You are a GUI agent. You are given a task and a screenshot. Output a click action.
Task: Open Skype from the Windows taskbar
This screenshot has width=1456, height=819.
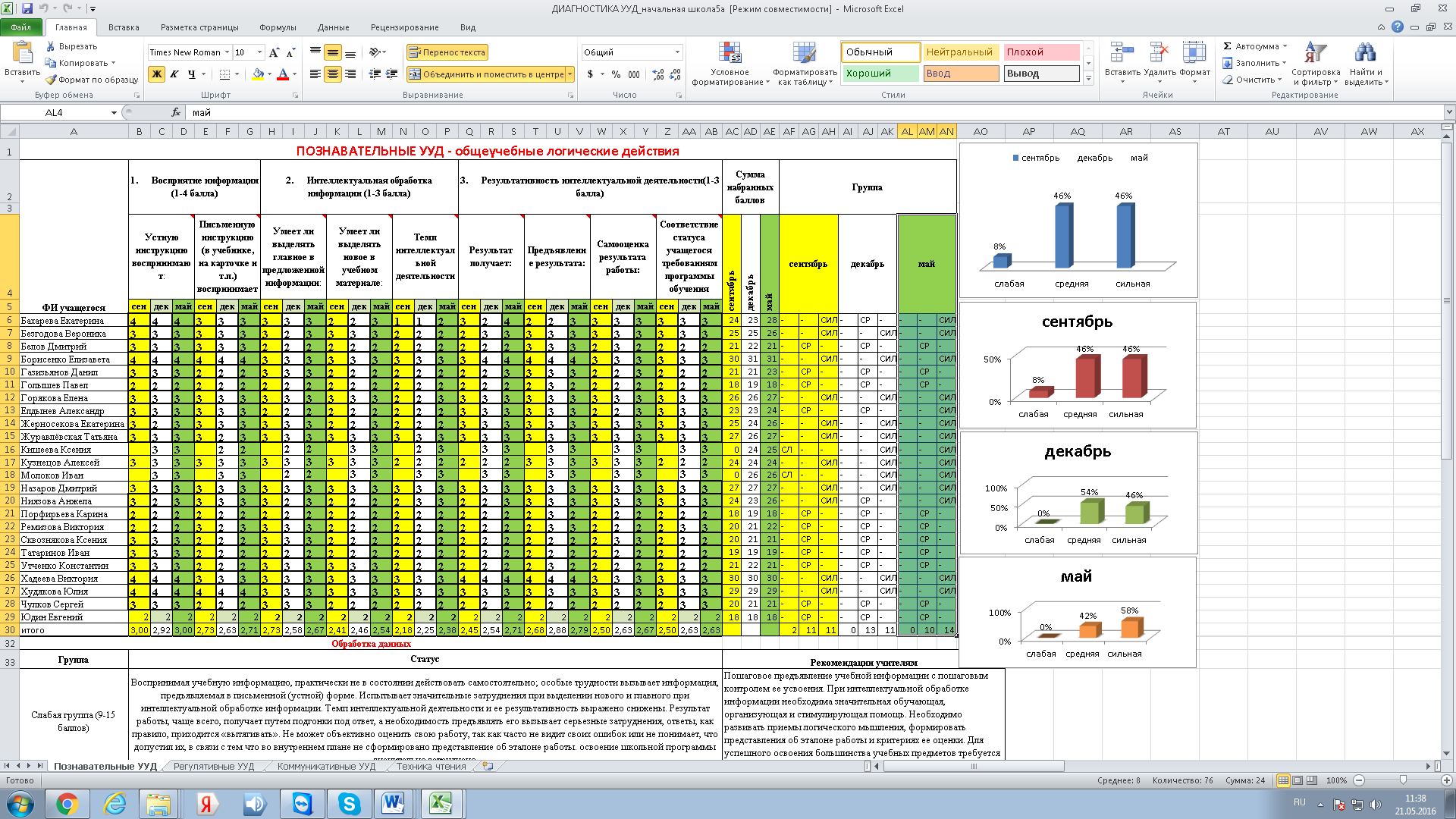pos(349,804)
